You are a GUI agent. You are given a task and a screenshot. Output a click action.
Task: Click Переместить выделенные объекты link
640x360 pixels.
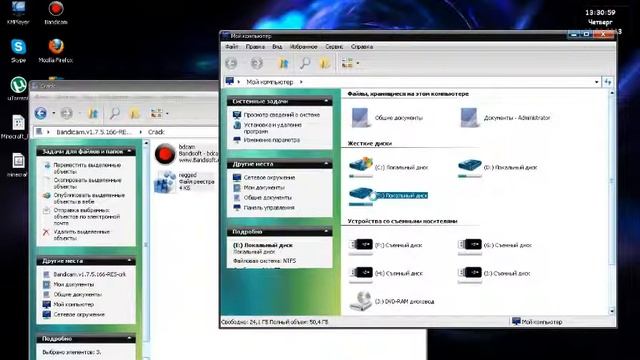pos(87,169)
